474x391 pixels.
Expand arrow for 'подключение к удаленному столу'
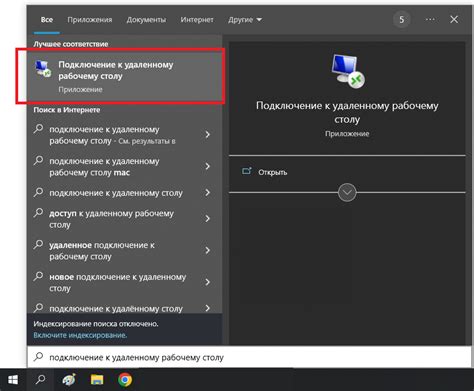tap(207, 192)
